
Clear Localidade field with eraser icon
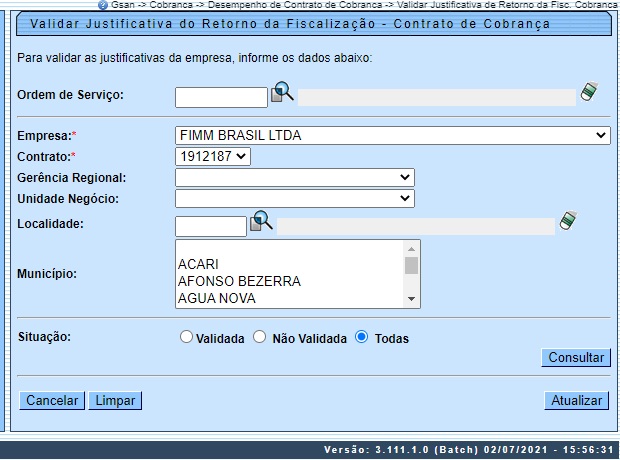click(568, 220)
